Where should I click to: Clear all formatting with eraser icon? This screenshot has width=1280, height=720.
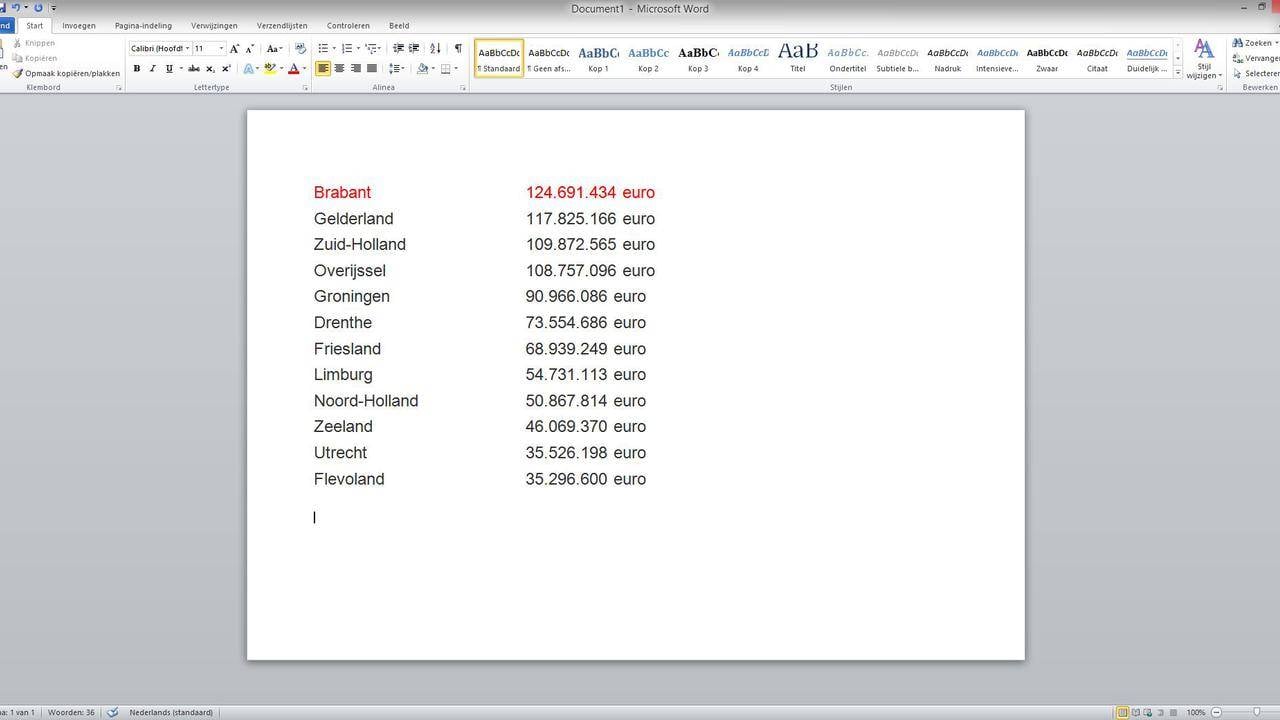pyautogui.click(x=301, y=48)
